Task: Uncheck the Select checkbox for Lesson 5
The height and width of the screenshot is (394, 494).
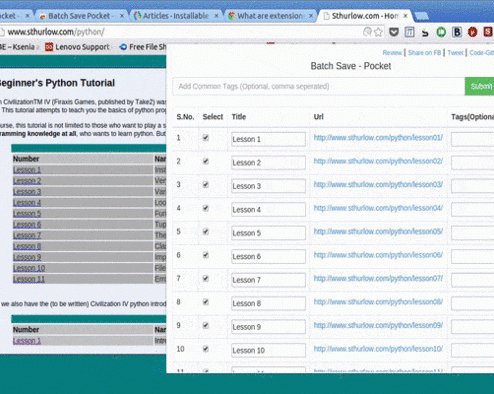Action: tap(206, 231)
